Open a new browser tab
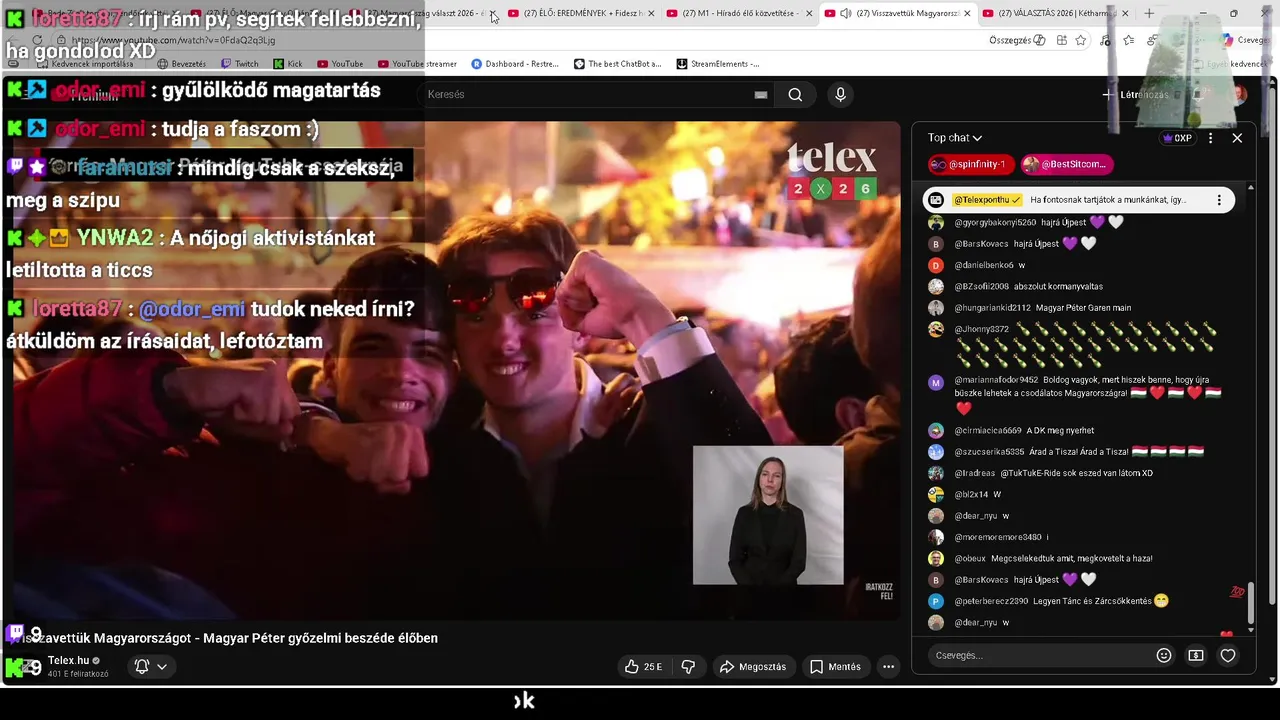 (x=1149, y=13)
